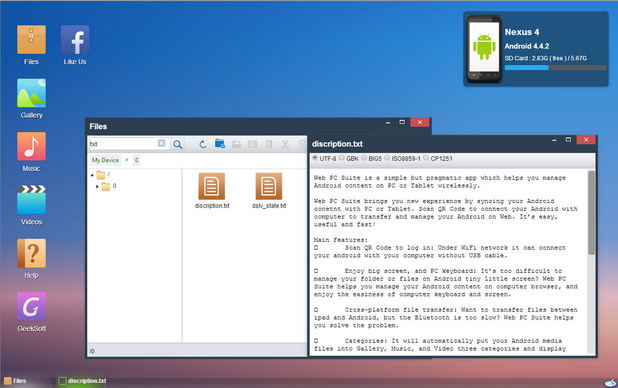Switch to discription.txt in the taskbar

click(x=82, y=381)
